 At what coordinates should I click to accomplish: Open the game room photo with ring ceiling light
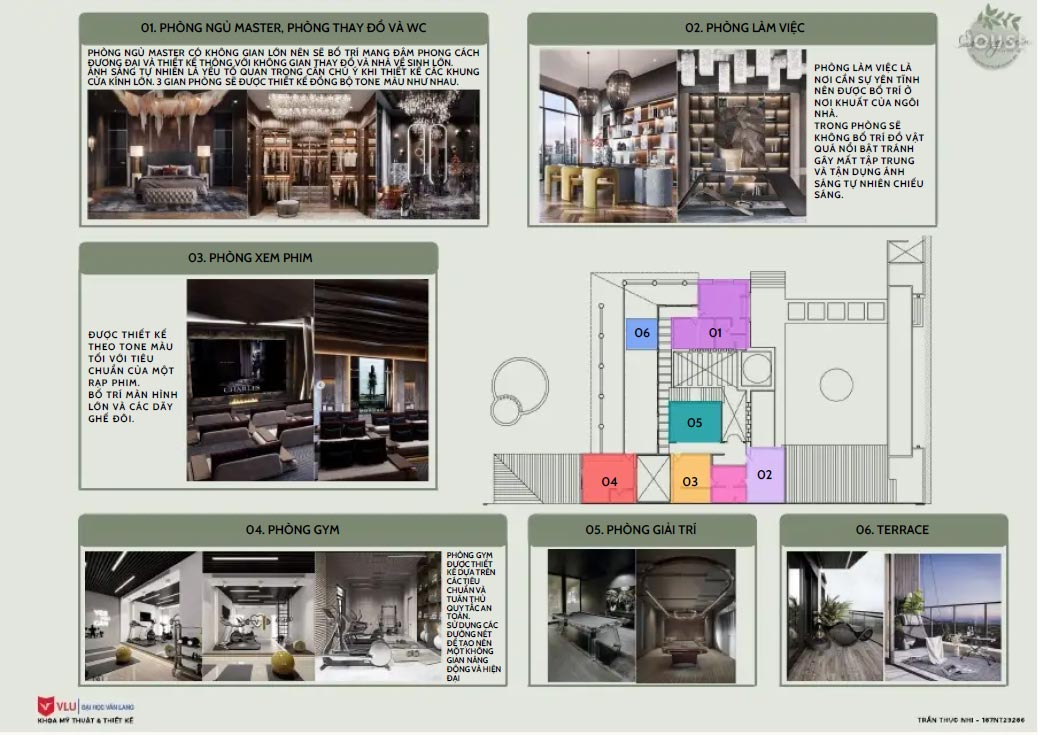pos(686,616)
